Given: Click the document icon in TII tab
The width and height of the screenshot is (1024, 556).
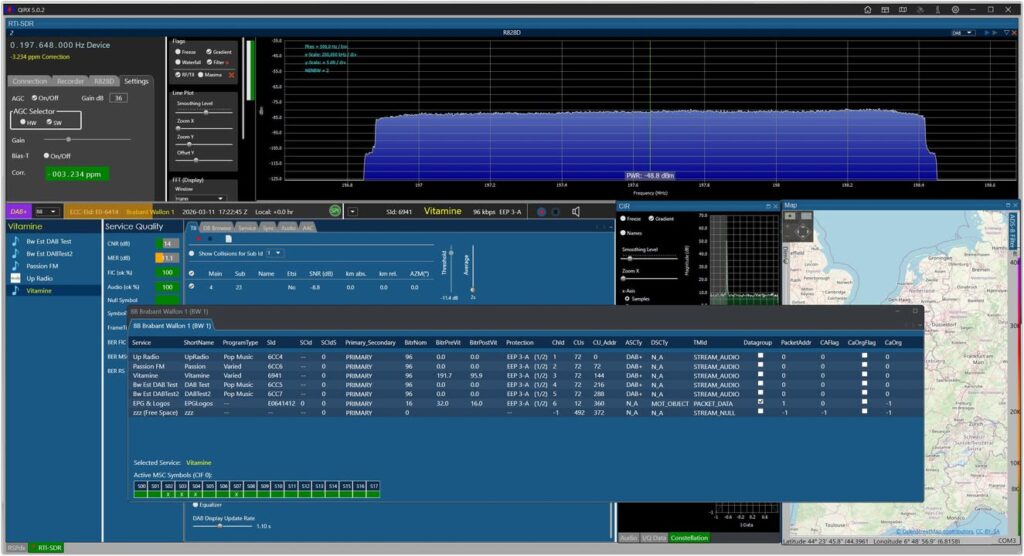Looking at the screenshot, I should pyautogui.click(x=227, y=239).
